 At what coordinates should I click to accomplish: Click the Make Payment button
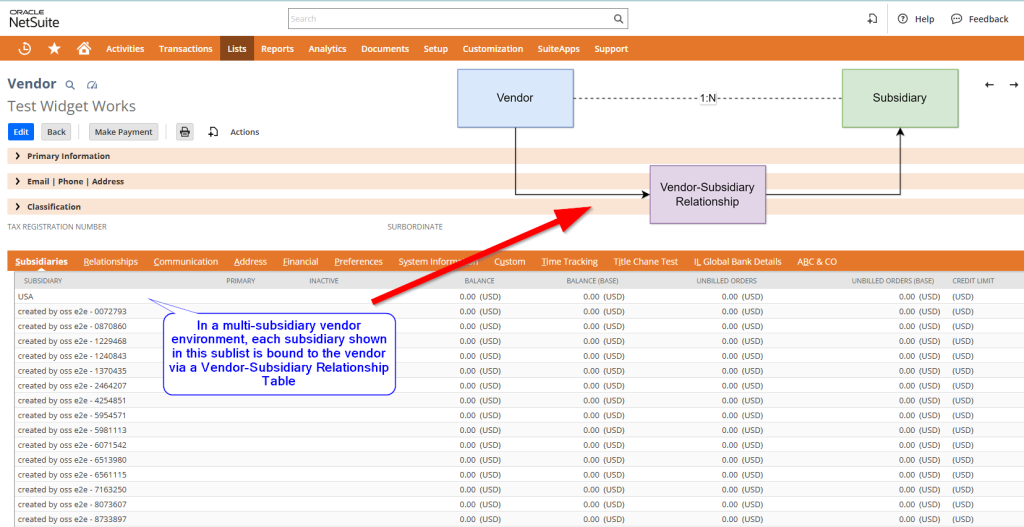click(x=123, y=132)
